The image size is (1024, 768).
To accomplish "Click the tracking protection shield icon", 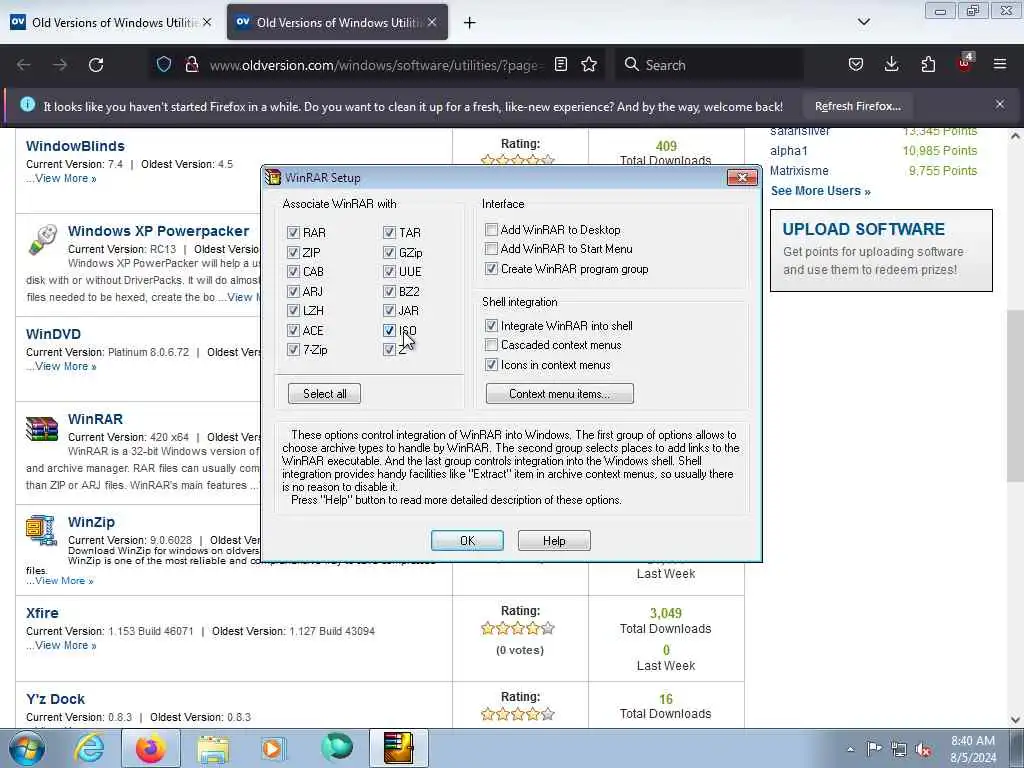I will [x=164, y=65].
